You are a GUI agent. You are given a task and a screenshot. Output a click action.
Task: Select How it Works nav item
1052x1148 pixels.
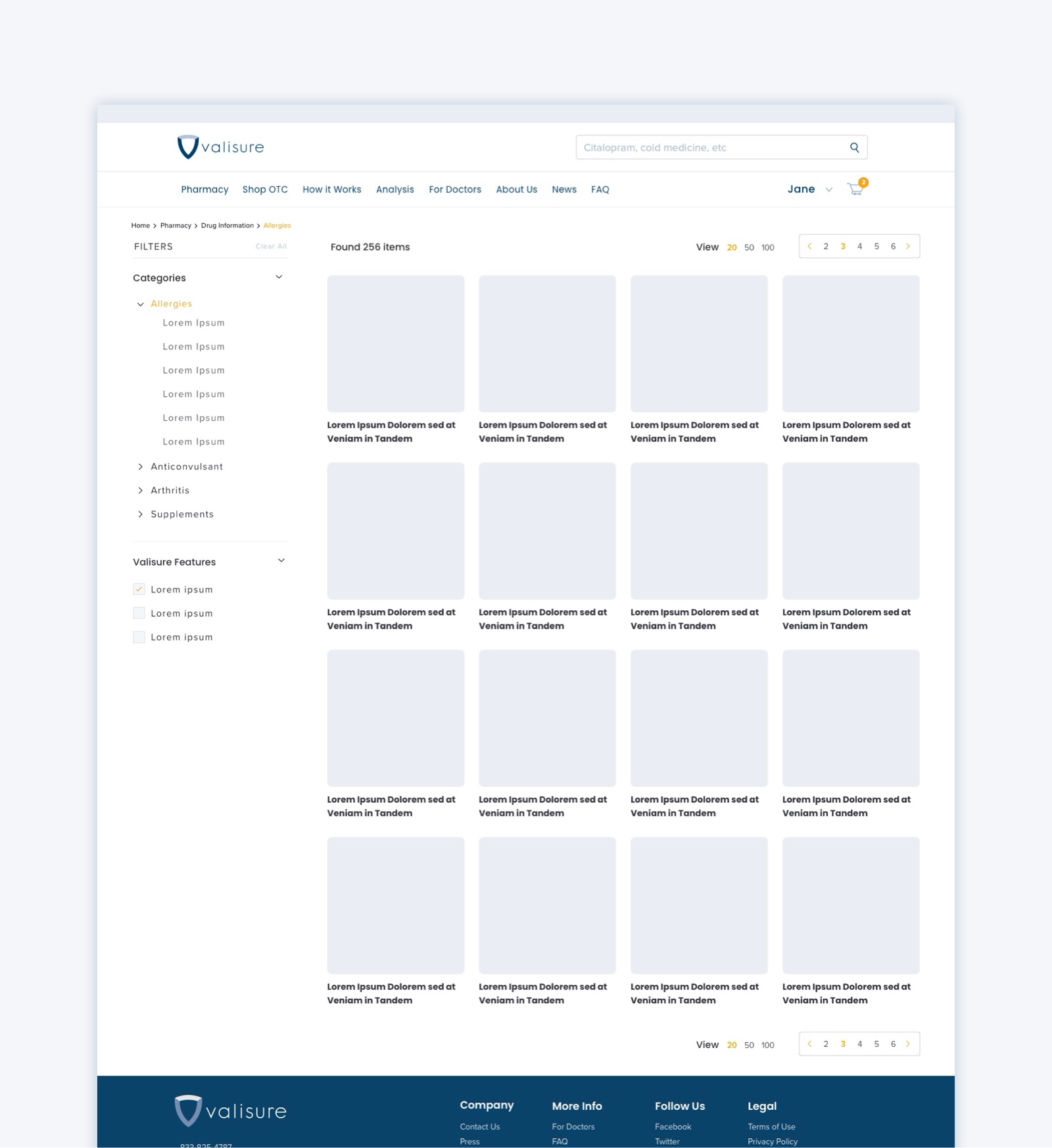pos(332,189)
